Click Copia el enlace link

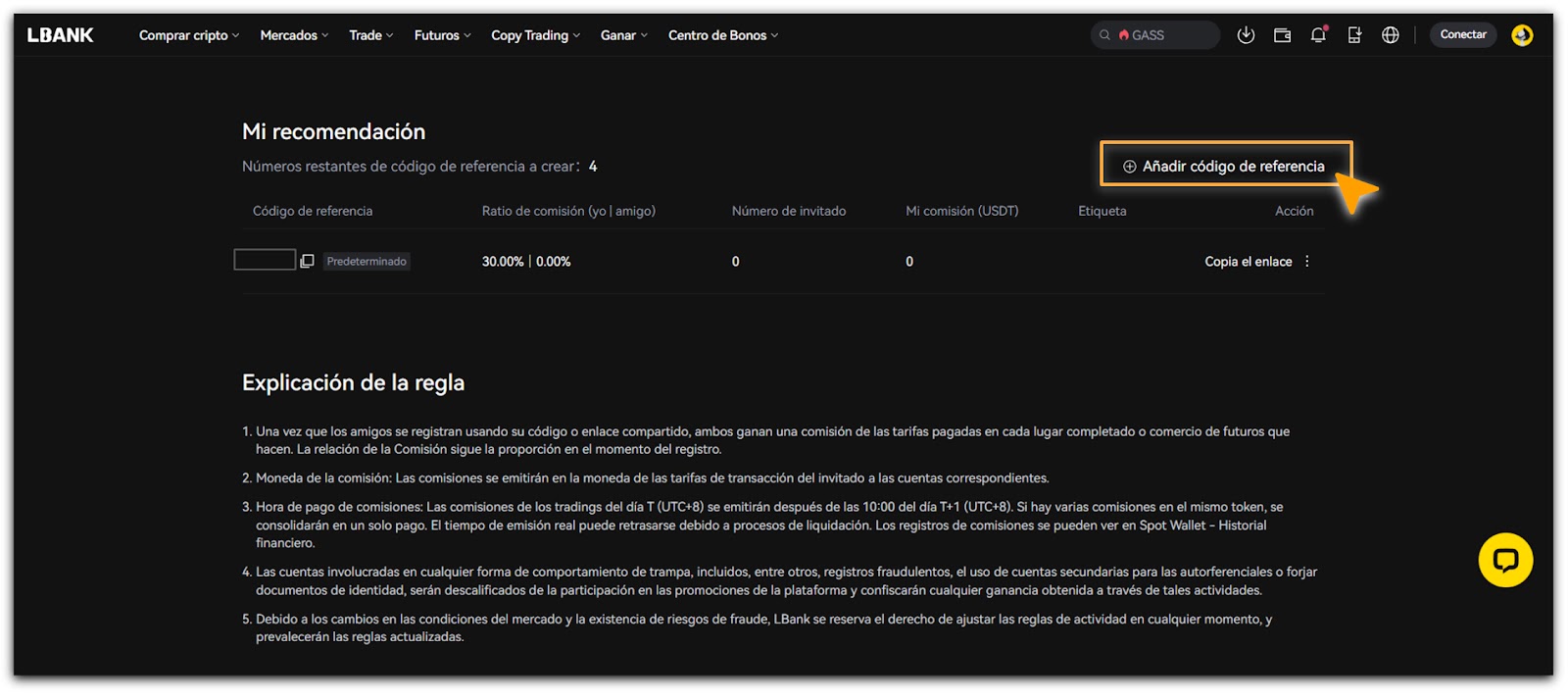point(1248,262)
